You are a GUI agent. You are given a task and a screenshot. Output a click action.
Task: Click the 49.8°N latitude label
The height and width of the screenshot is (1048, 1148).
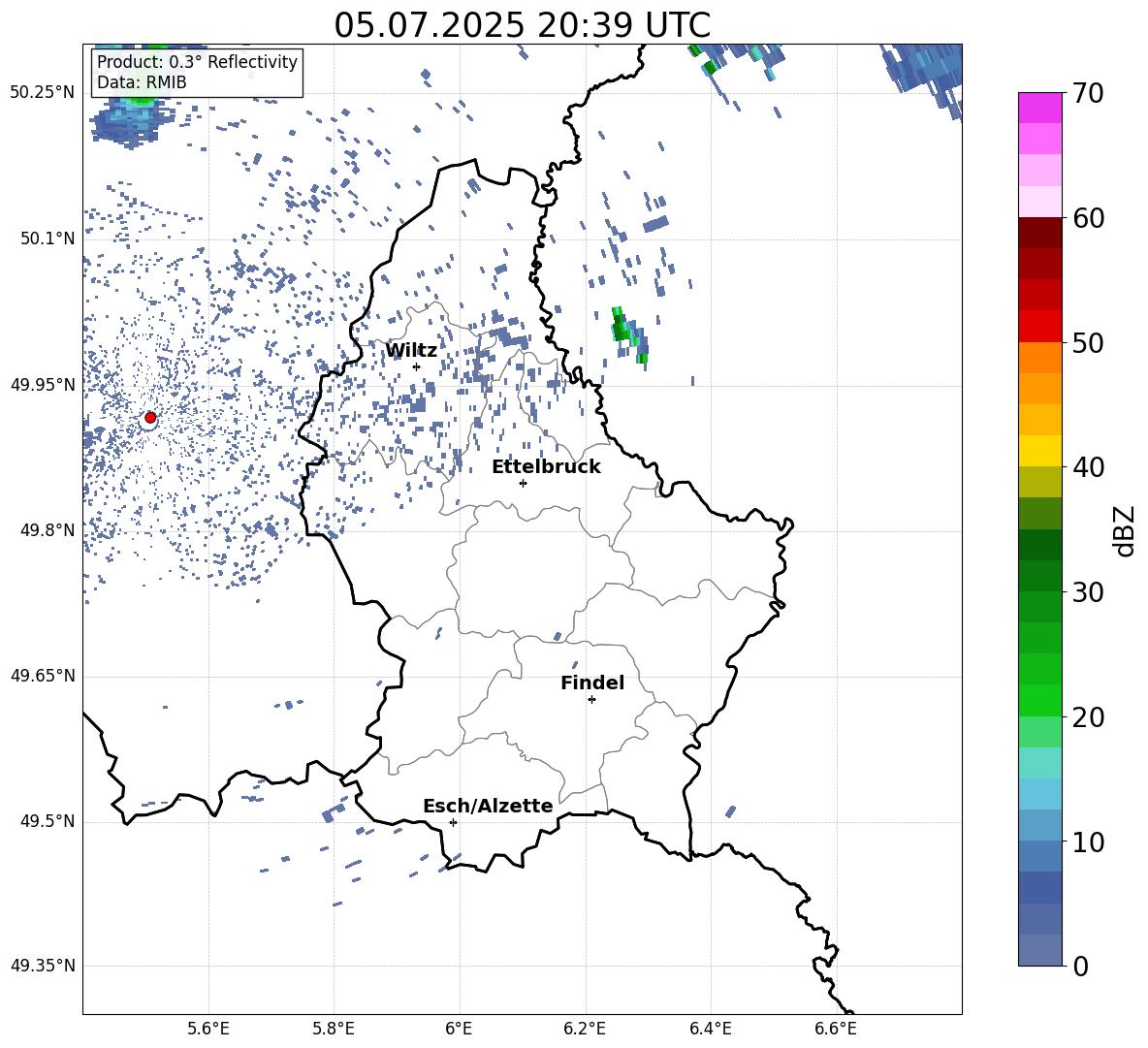click(48, 530)
